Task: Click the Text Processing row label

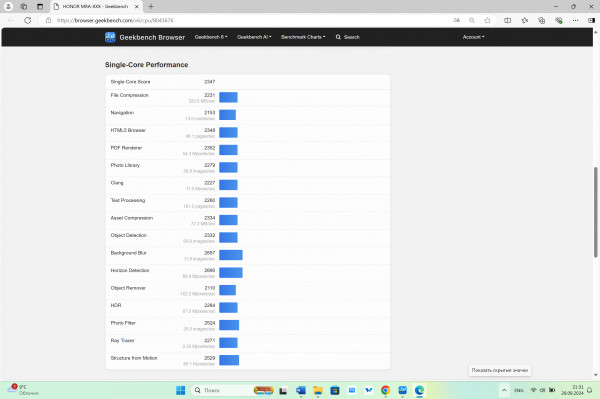Action: tap(128, 200)
